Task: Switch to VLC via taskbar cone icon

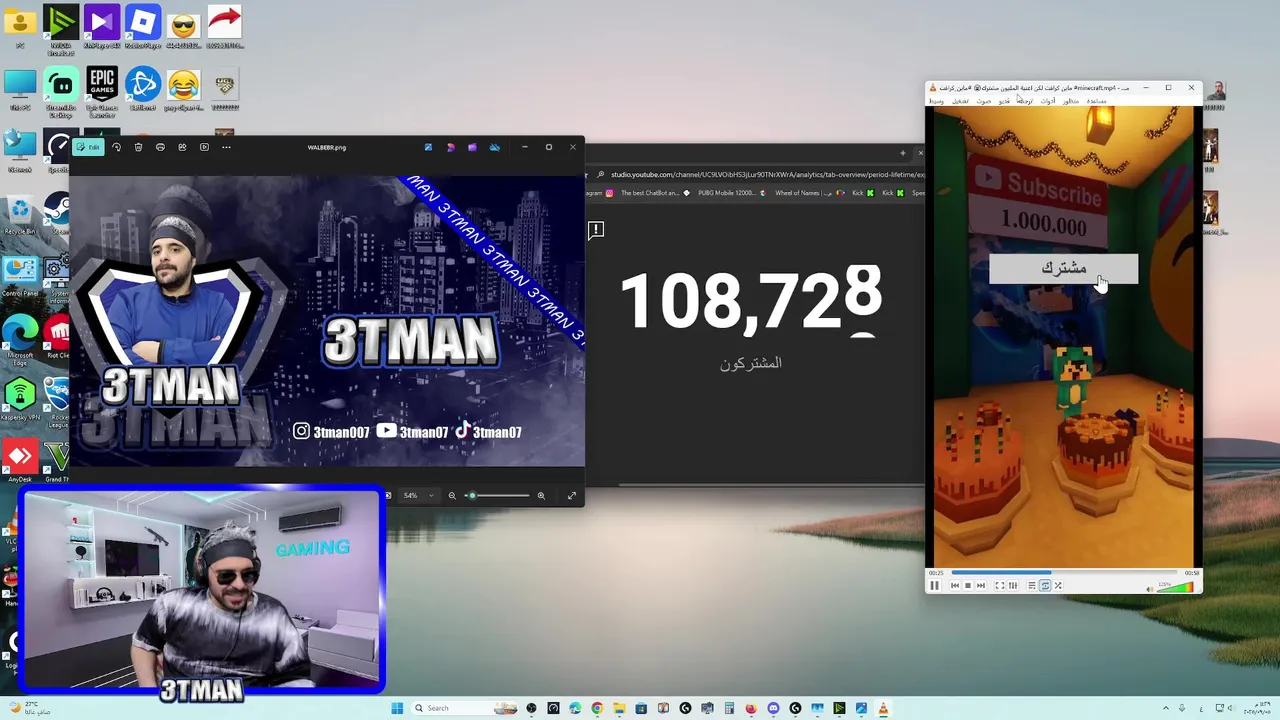Action: coord(883,708)
